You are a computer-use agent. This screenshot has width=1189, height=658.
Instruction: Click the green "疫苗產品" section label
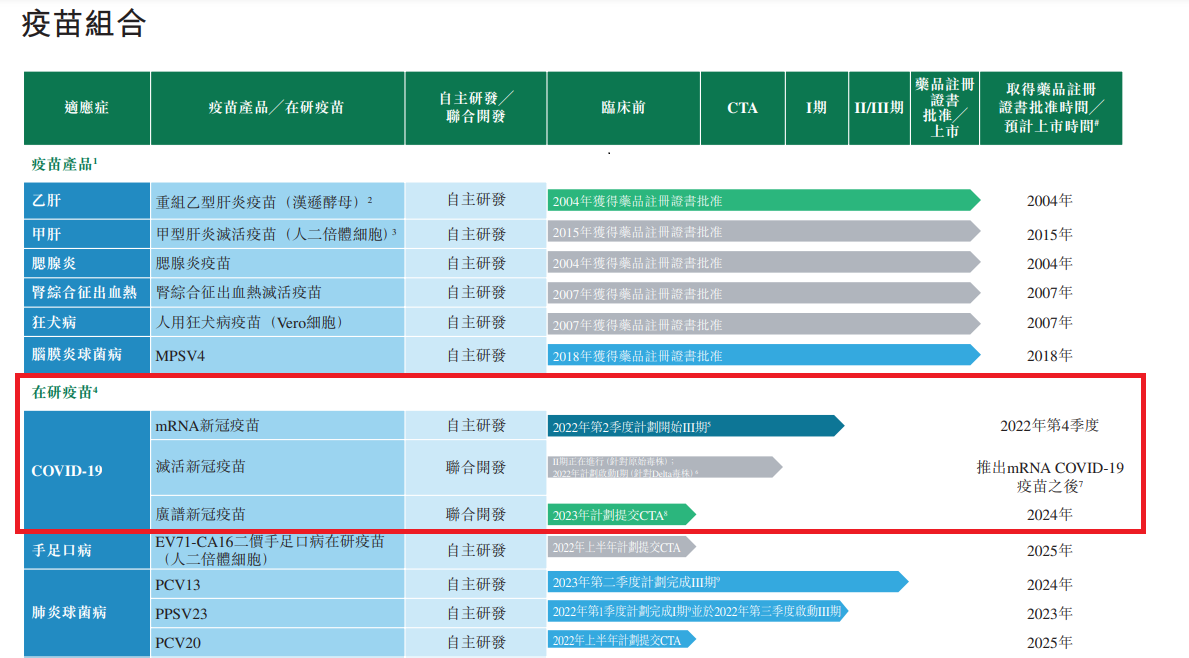pyautogui.click(x=64, y=164)
